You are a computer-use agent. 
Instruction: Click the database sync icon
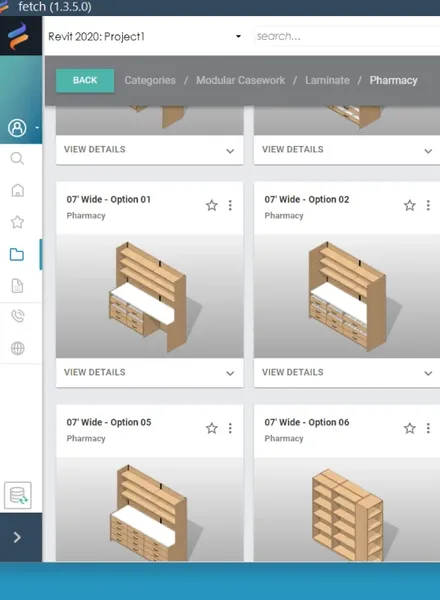[18, 496]
